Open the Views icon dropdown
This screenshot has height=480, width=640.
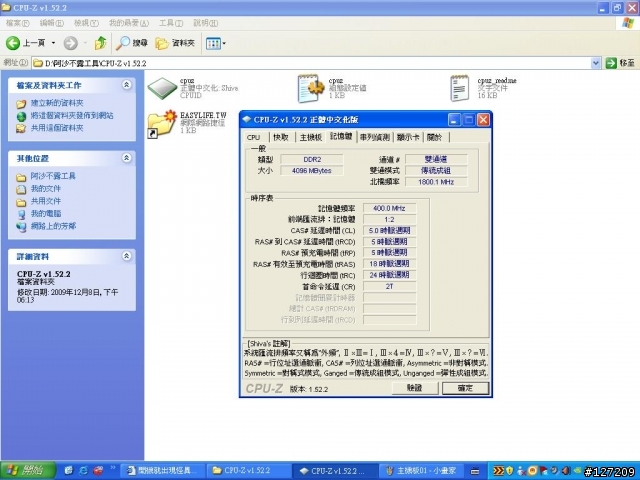(216, 43)
